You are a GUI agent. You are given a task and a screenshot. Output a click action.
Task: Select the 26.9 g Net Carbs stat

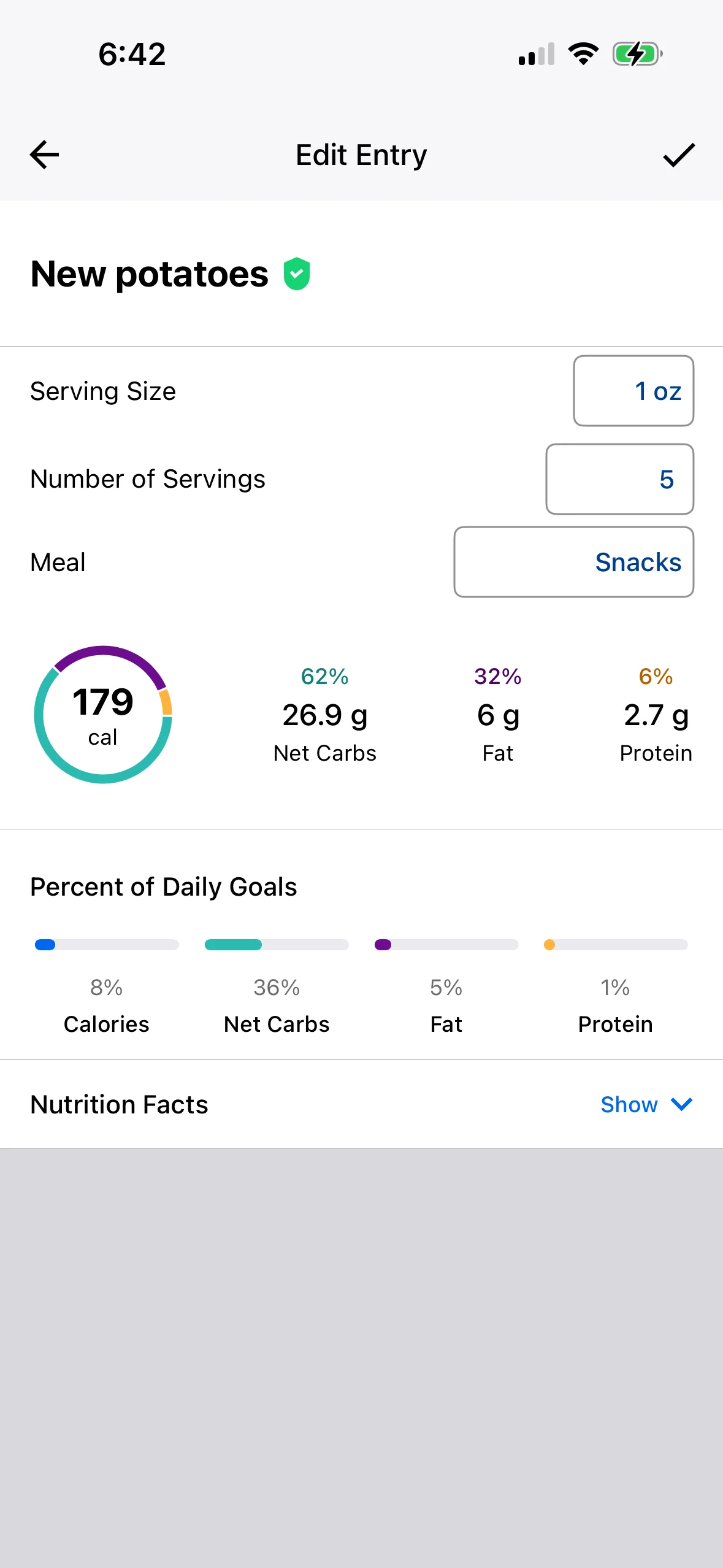coord(325,715)
